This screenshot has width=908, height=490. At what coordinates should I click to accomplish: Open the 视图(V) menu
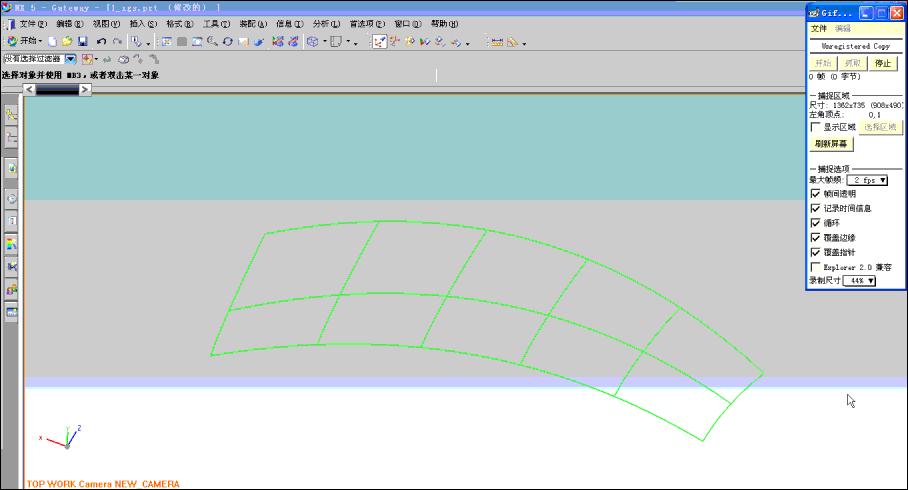[x=106, y=24]
